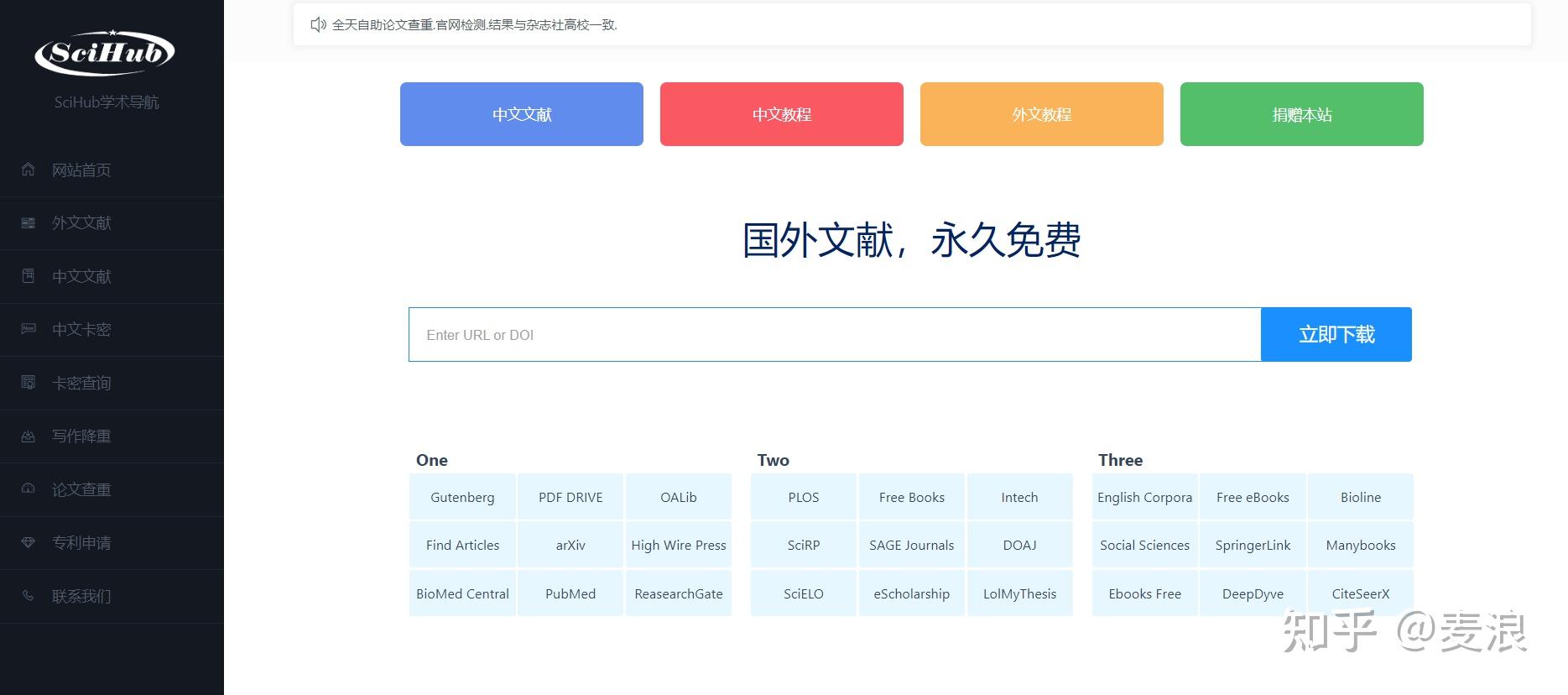The image size is (1568, 695).
Task: Click the card icon beside 中文卡密
Action: click(28, 329)
